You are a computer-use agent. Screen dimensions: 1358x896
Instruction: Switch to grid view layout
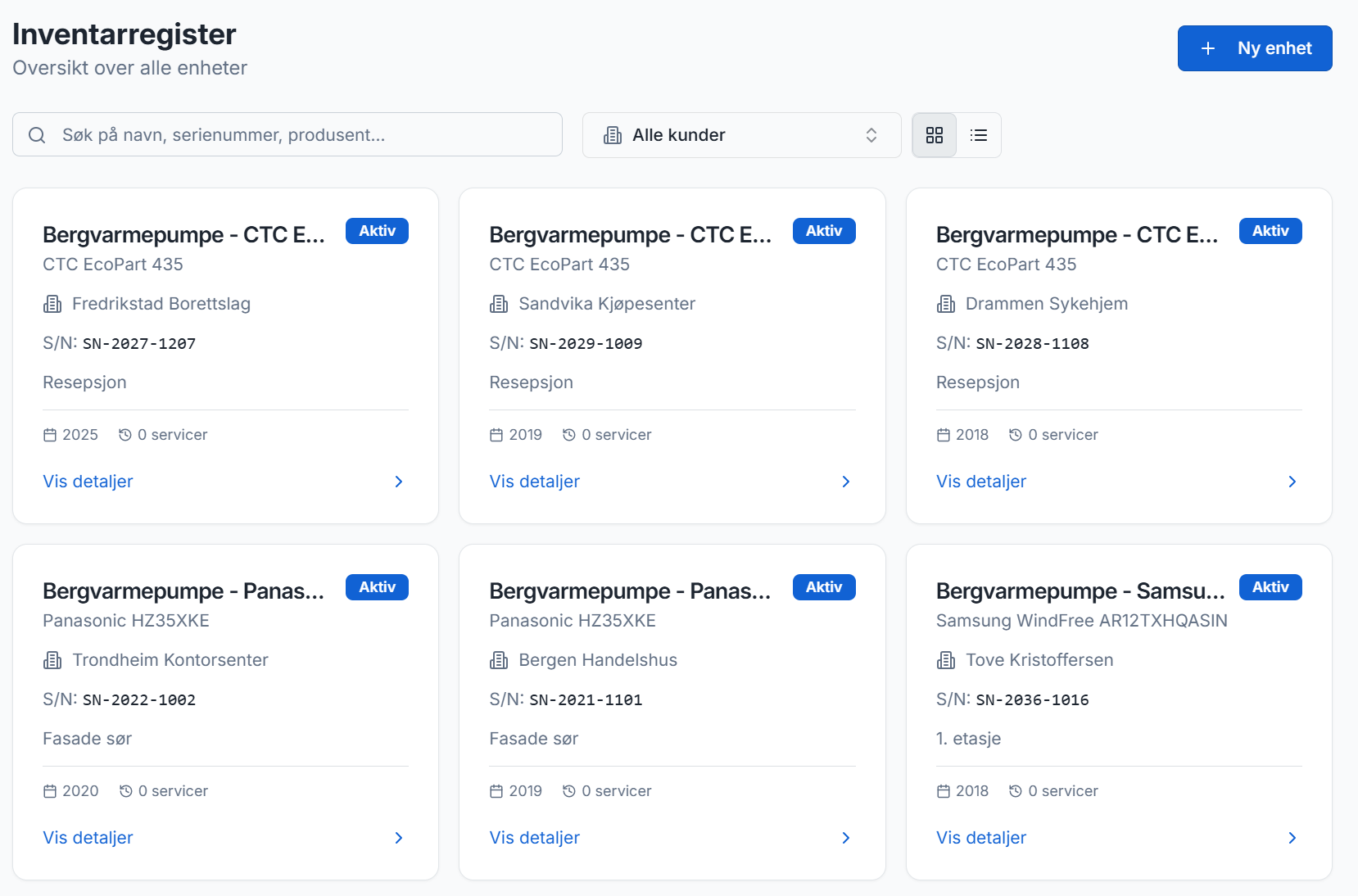pyautogui.click(x=934, y=135)
